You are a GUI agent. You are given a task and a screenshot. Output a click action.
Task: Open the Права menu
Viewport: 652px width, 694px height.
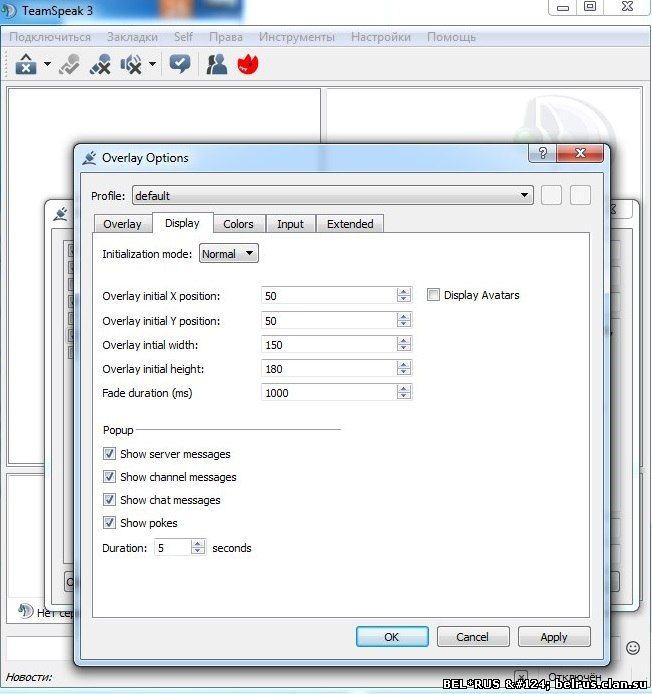point(226,37)
